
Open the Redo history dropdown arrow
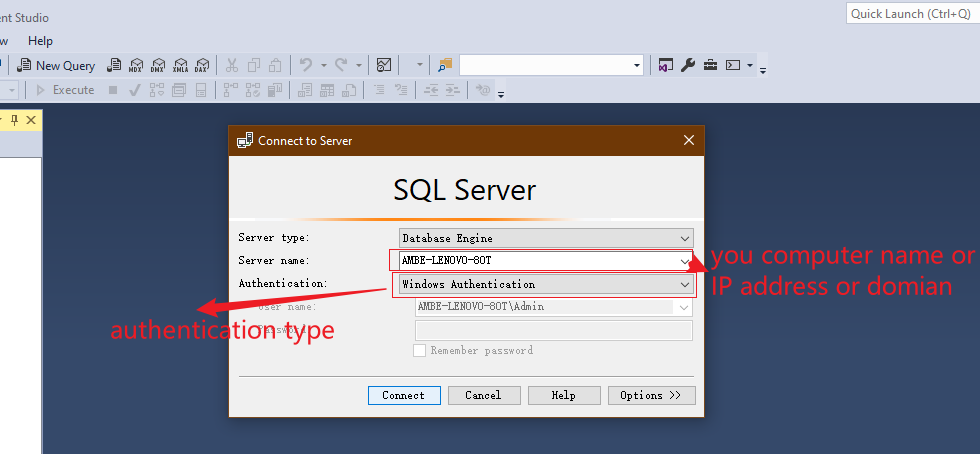coord(359,66)
